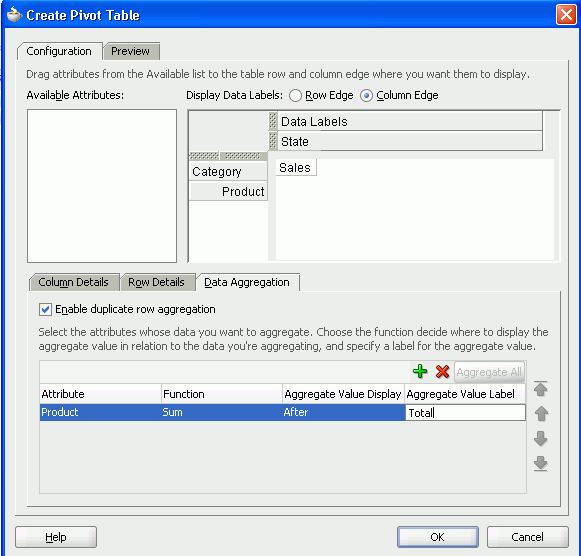Click the Aggregate Value Label input with Total
Viewport: 581px width, 556px height.
click(465, 413)
